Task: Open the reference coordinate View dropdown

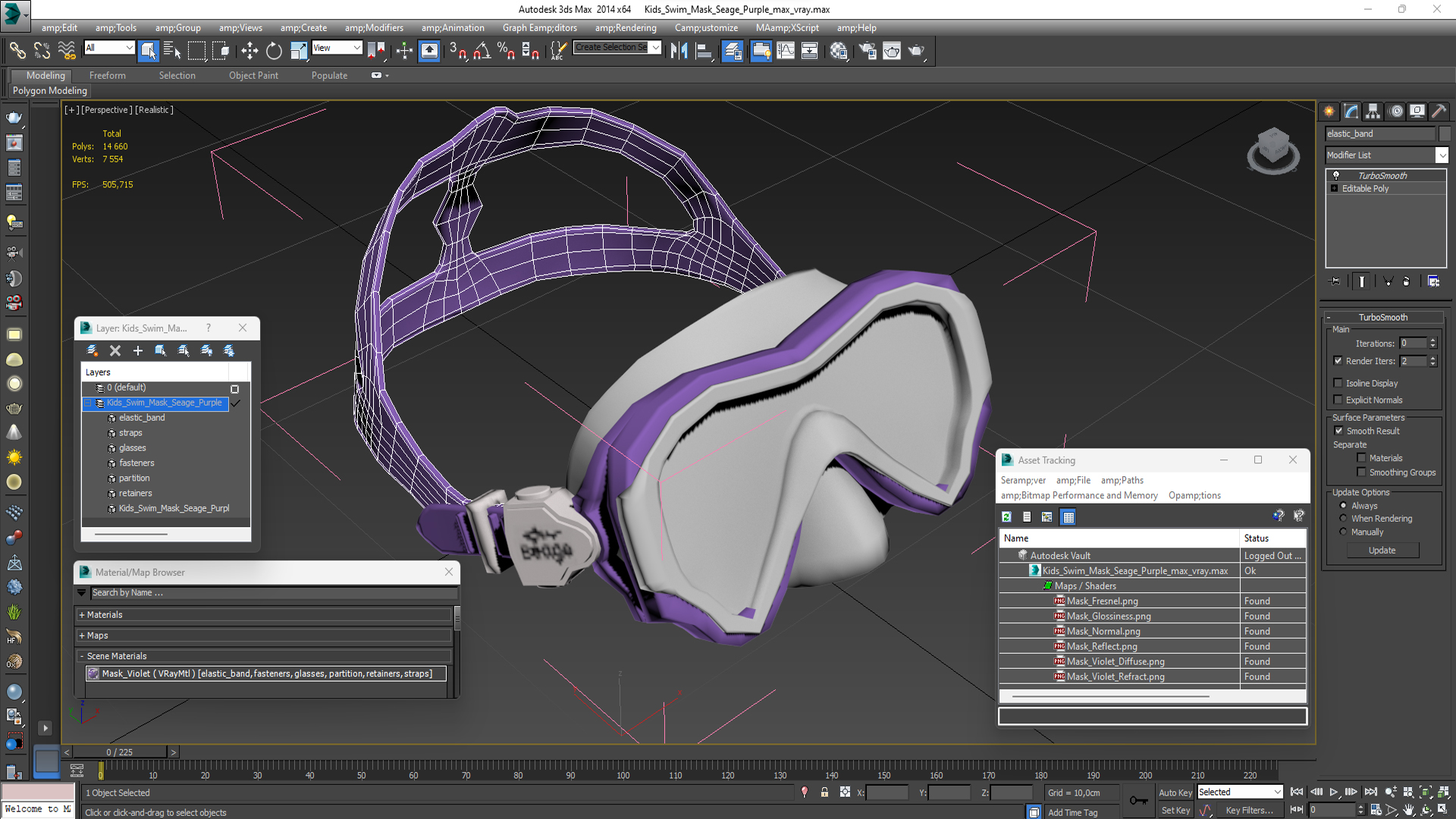Action: click(x=356, y=48)
